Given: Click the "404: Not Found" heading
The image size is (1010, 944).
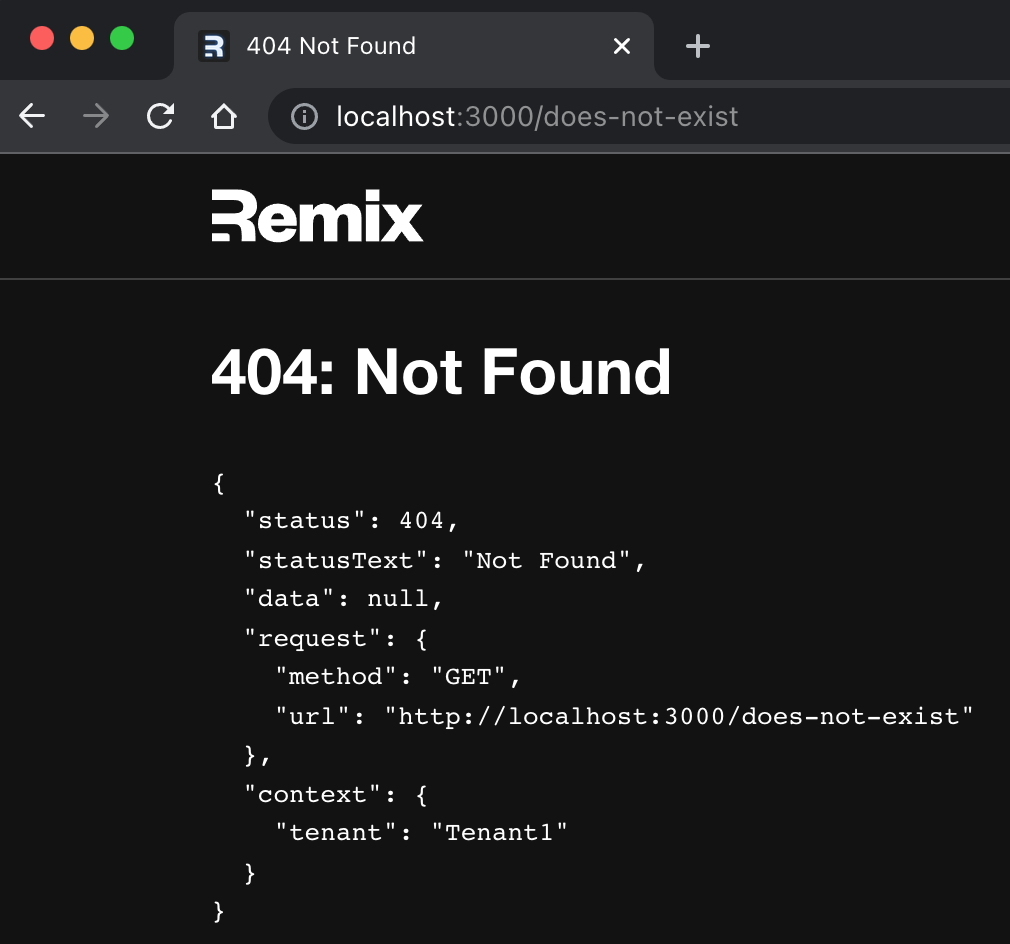Looking at the screenshot, I should [441, 372].
